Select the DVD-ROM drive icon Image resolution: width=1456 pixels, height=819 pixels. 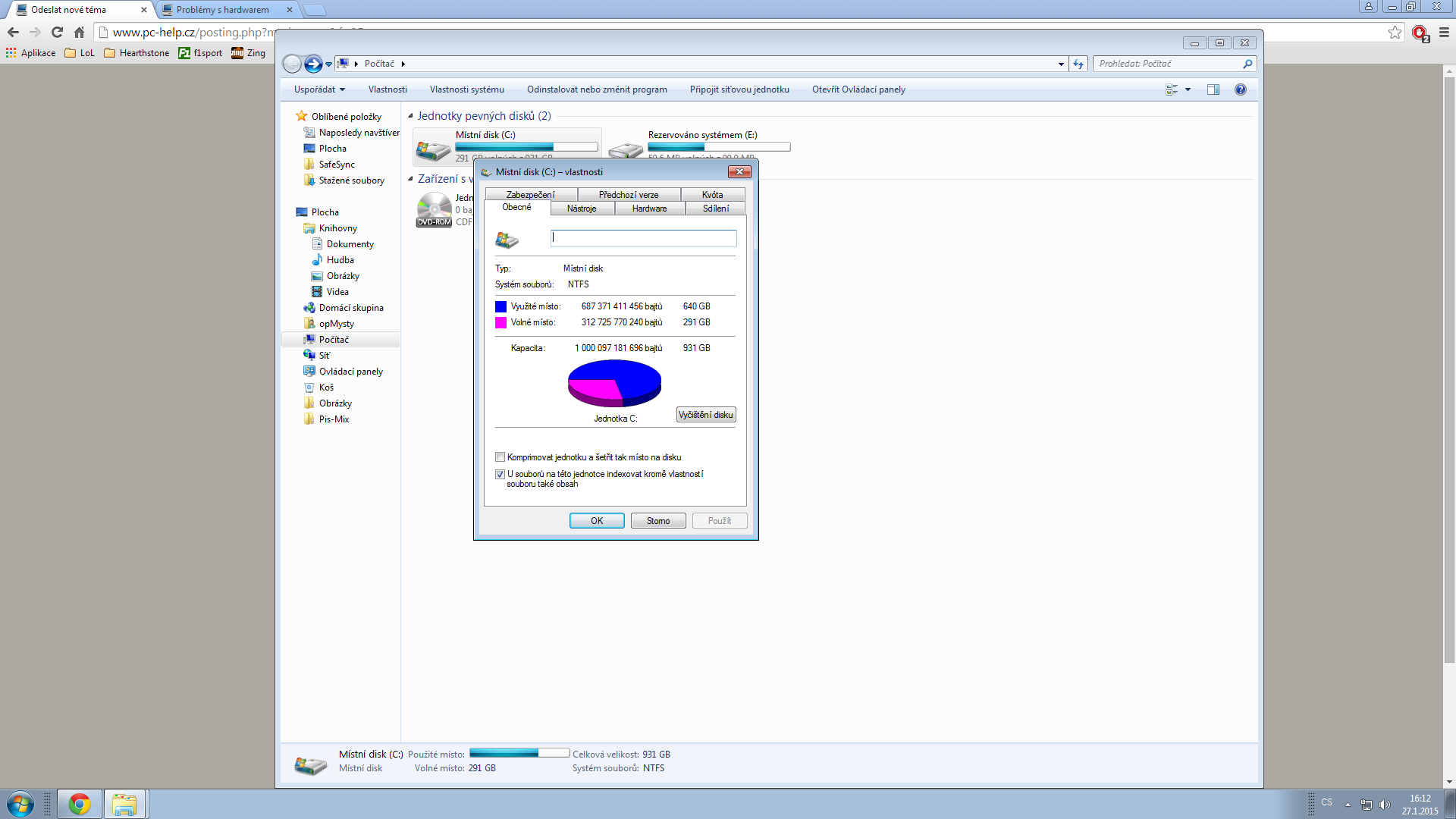click(x=434, y=209)
